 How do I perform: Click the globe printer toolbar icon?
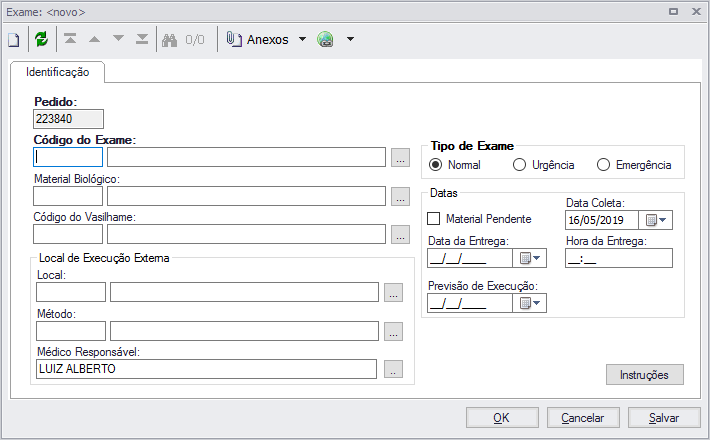[325, 40]
